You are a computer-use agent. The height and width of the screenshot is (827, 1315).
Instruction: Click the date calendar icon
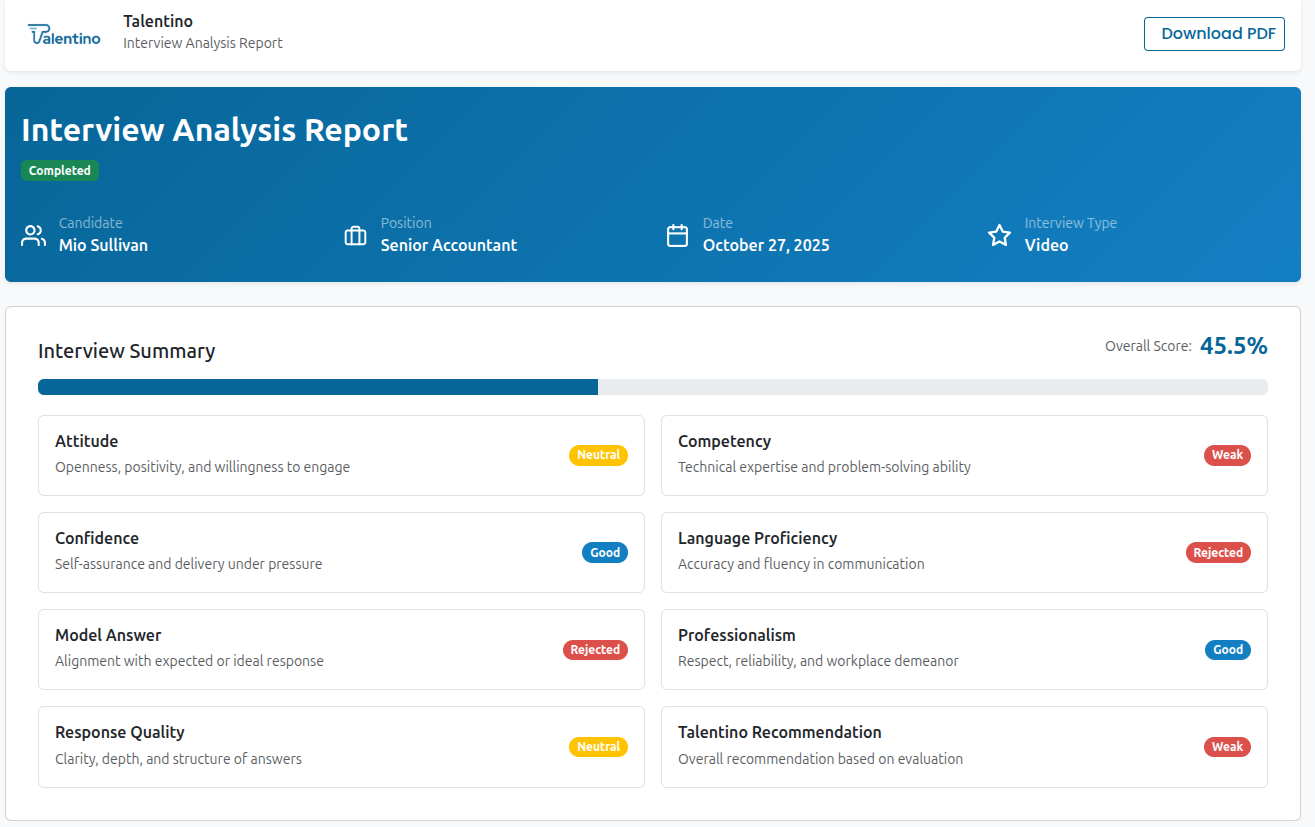[677, 236]
